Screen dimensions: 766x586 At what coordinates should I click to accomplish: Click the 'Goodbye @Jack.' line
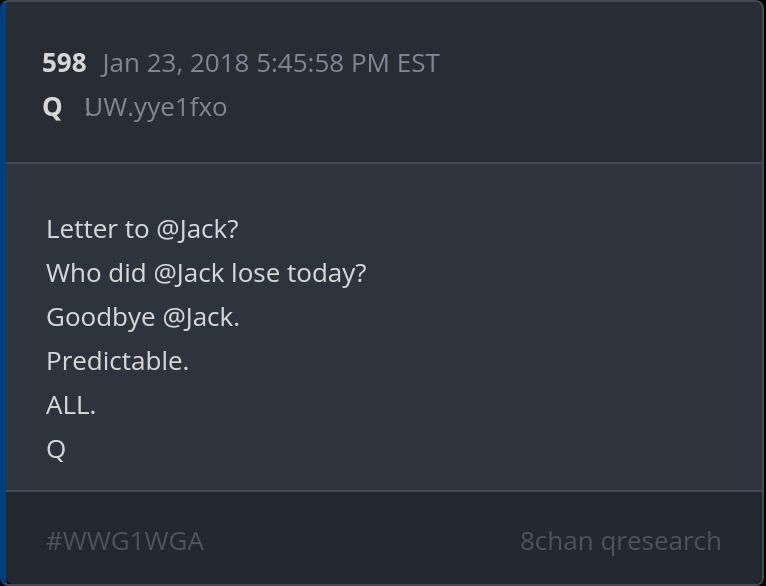coord(143,317)
